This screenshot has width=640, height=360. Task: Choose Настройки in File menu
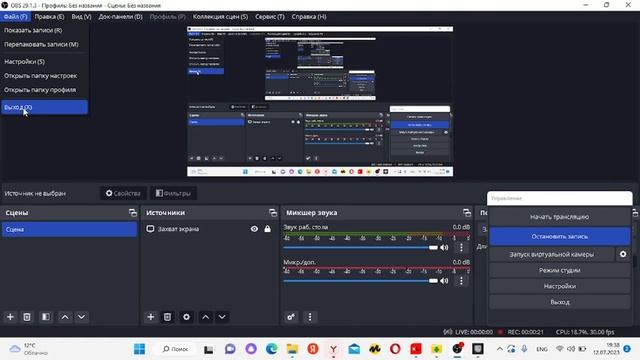point(44,62)
